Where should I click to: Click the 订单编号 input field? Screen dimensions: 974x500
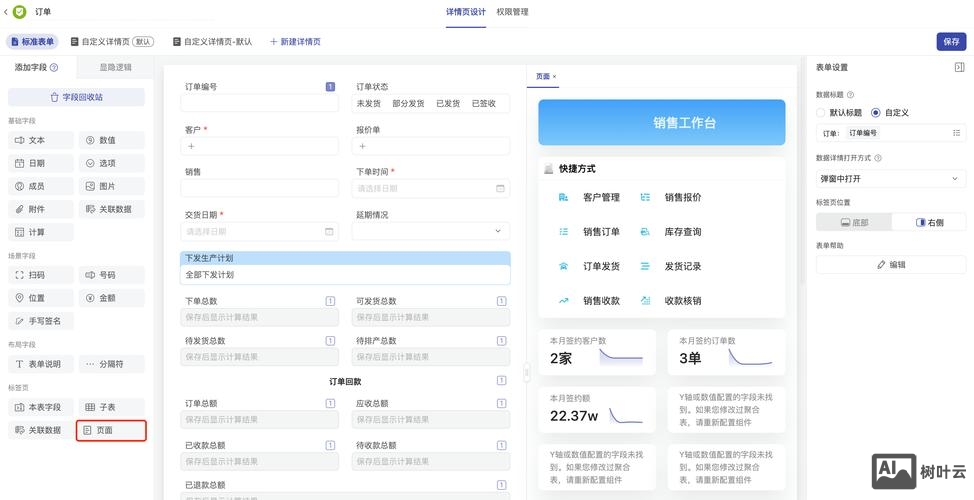point(260,103)
